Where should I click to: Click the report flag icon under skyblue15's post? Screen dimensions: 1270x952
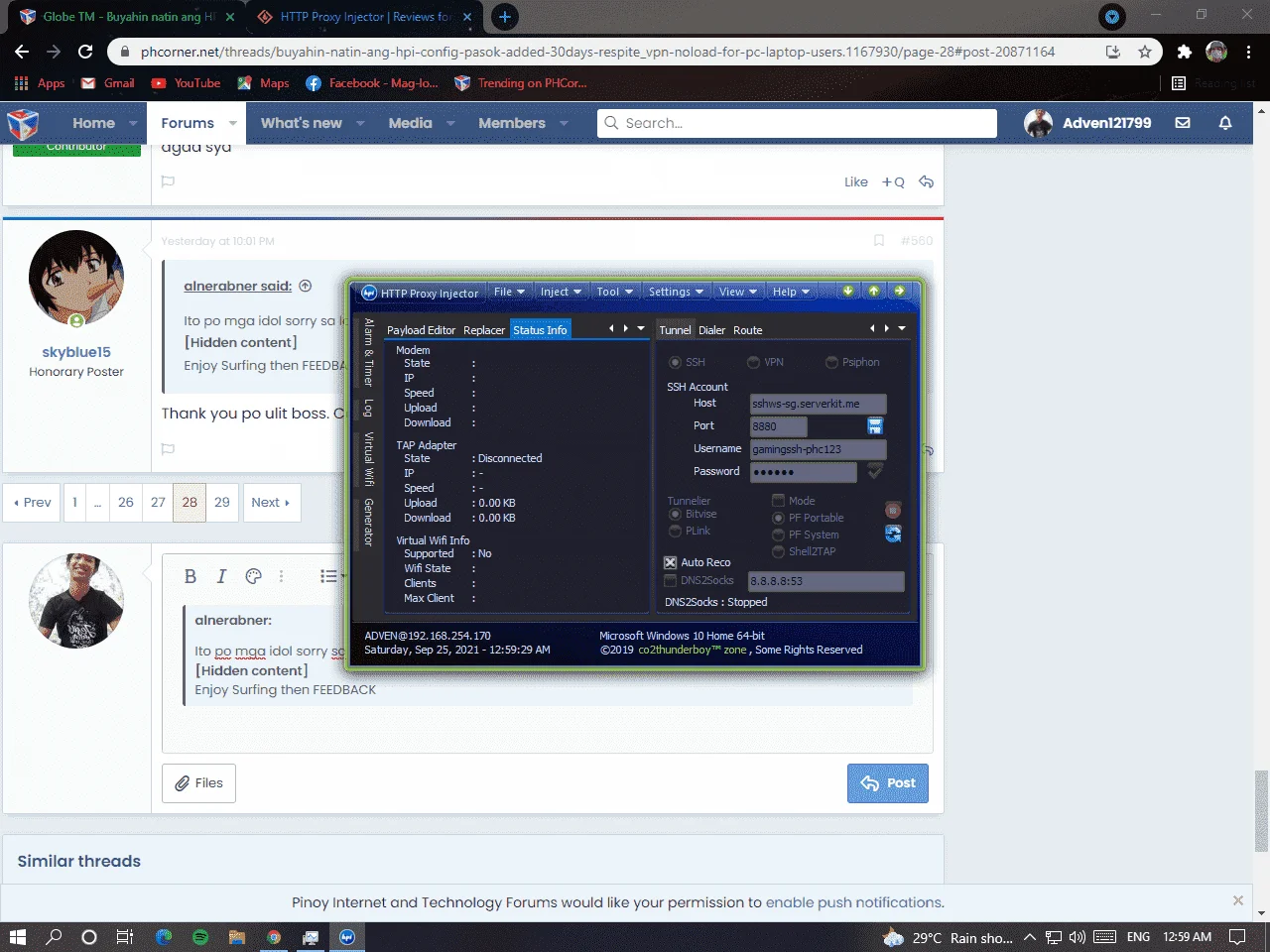(x=168, y=449)
